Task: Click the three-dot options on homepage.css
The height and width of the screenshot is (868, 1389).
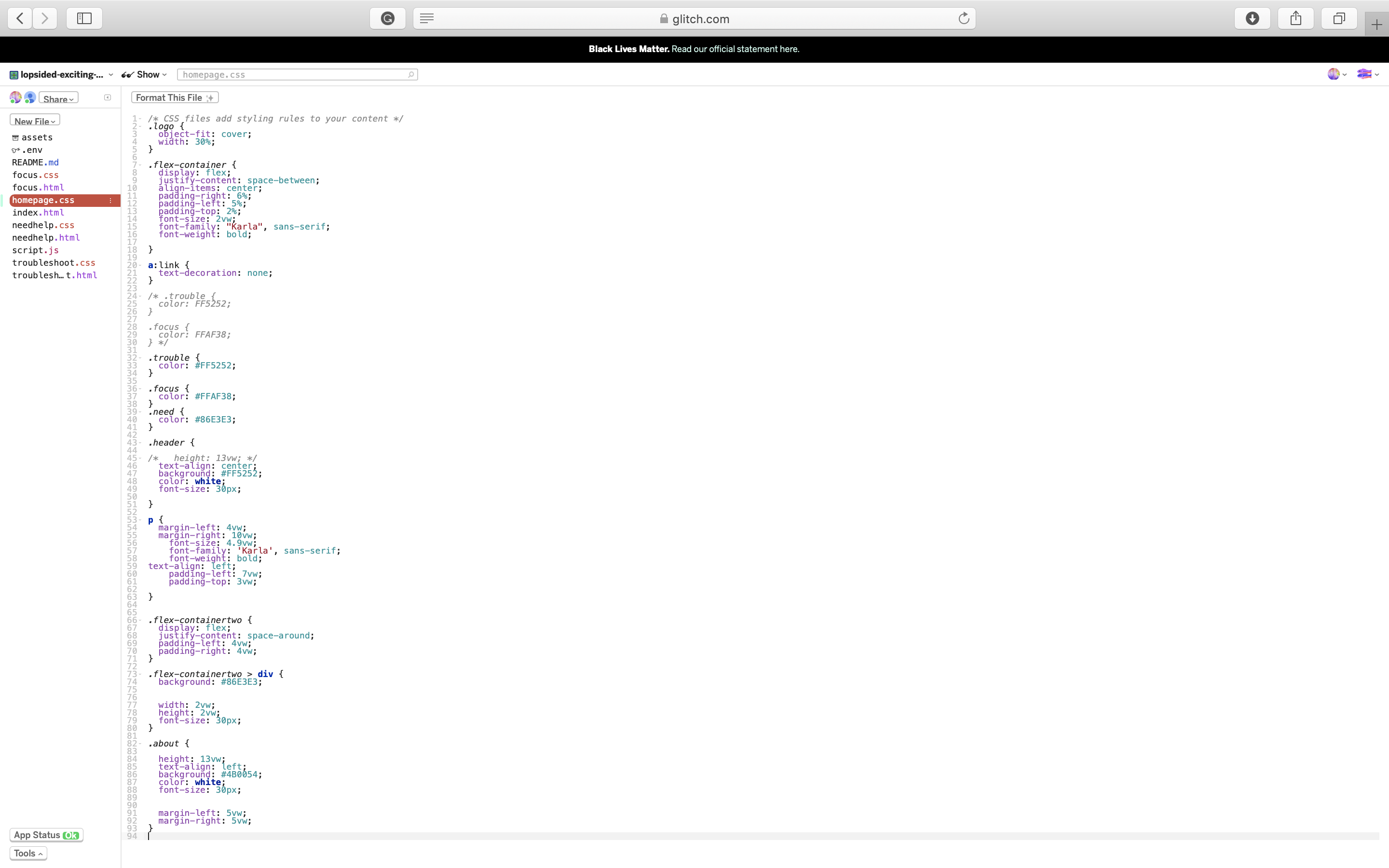Action: tap(110, 200)
